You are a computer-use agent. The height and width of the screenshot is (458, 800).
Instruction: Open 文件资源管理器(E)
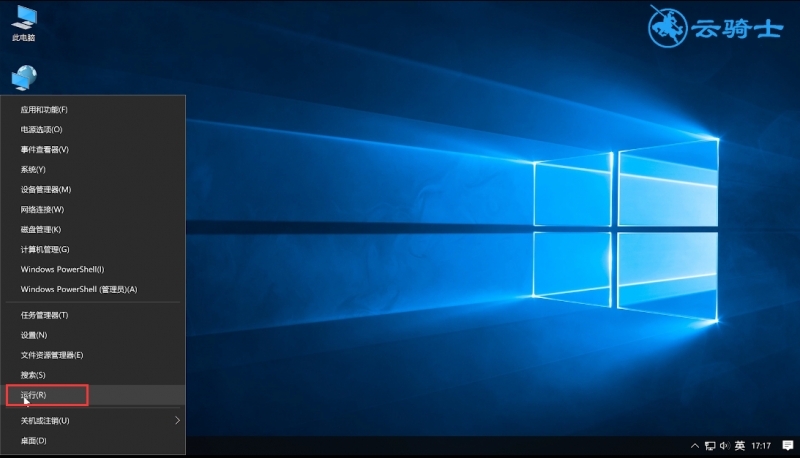pos(95,355)
